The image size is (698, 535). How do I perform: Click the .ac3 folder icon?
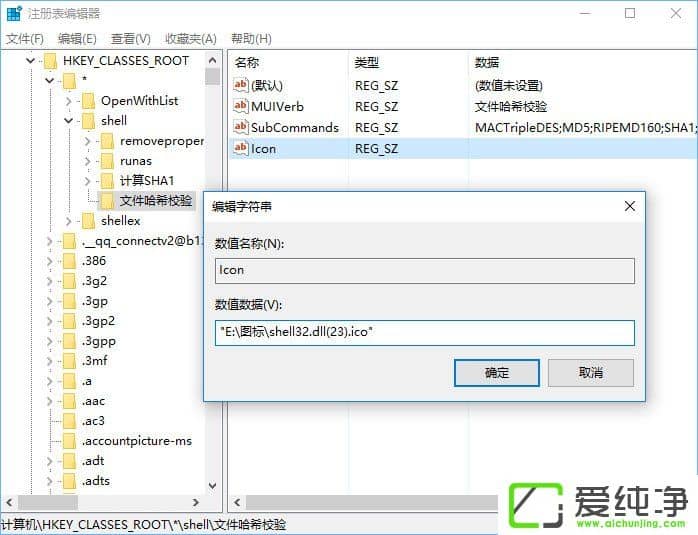(69, 421)
